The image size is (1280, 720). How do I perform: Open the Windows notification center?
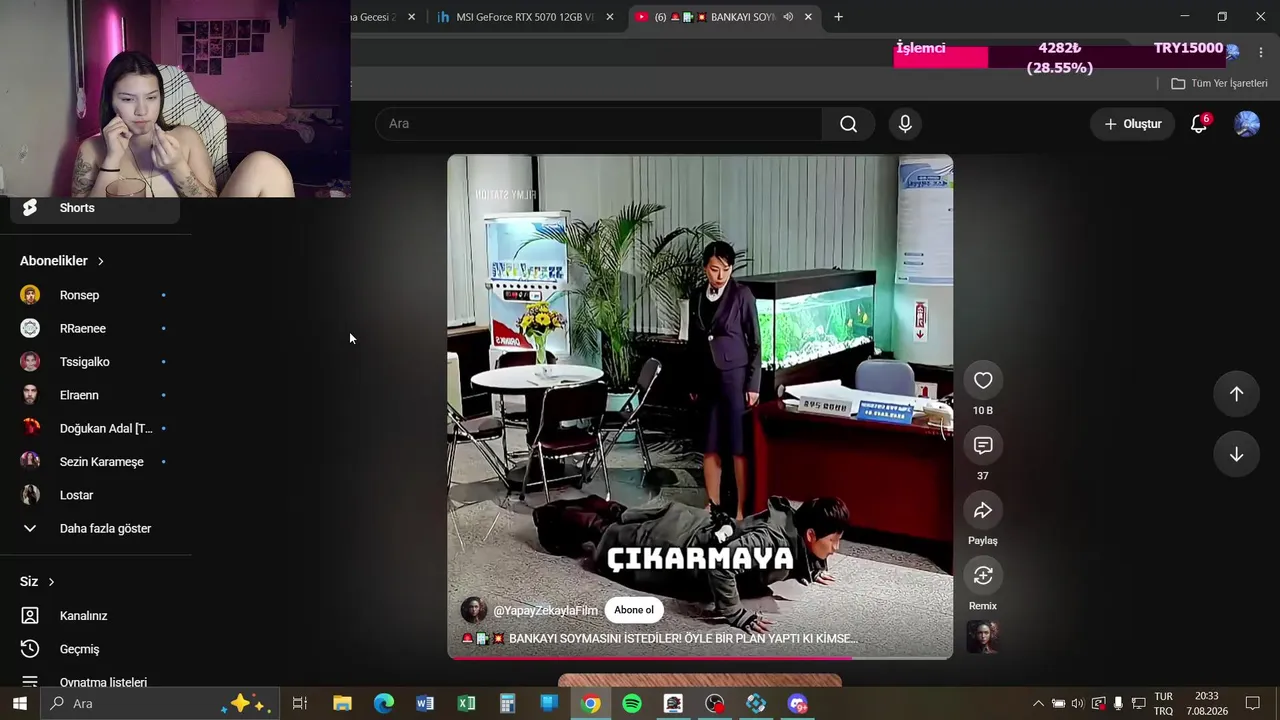pyautogui.click(x=1252, y=704)
